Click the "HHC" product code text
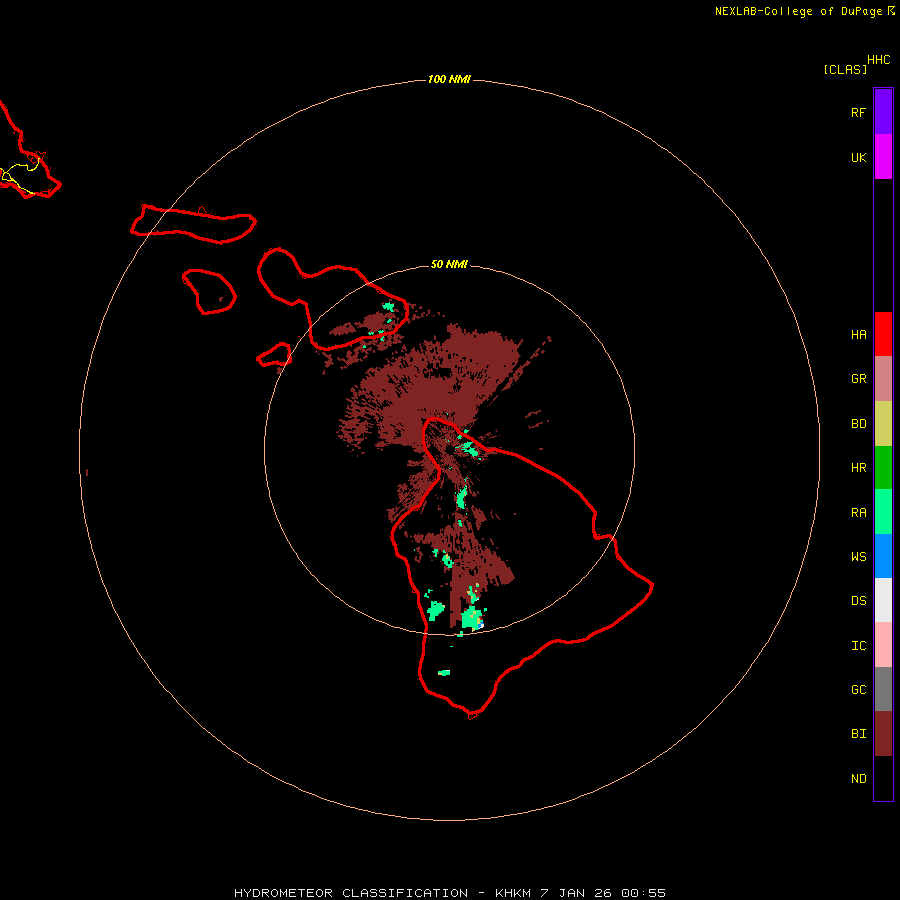Screen dimensions: 900x900 click(879, 60)
